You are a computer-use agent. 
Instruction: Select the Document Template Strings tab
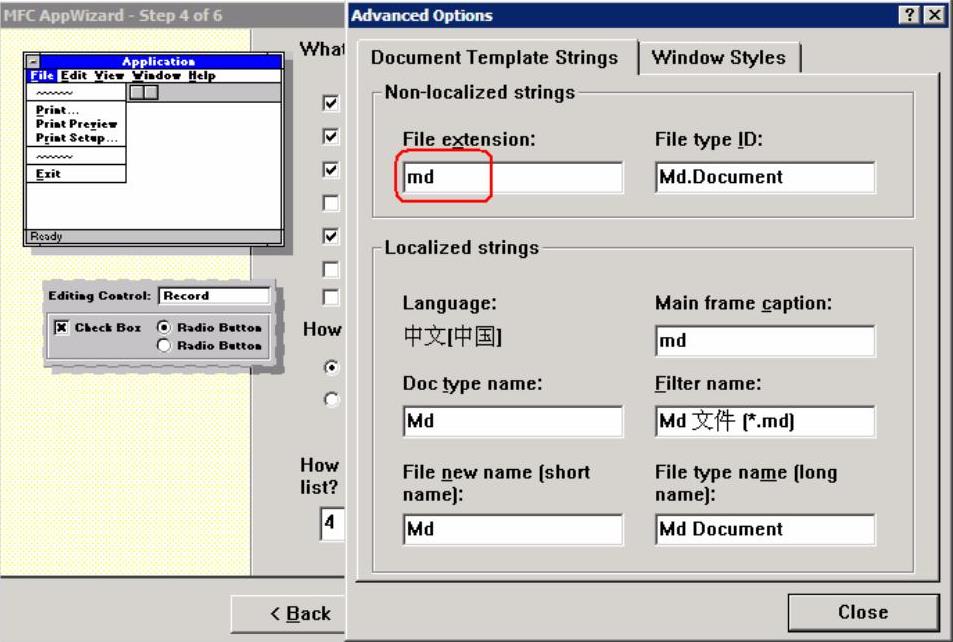[x=494, y=57]
